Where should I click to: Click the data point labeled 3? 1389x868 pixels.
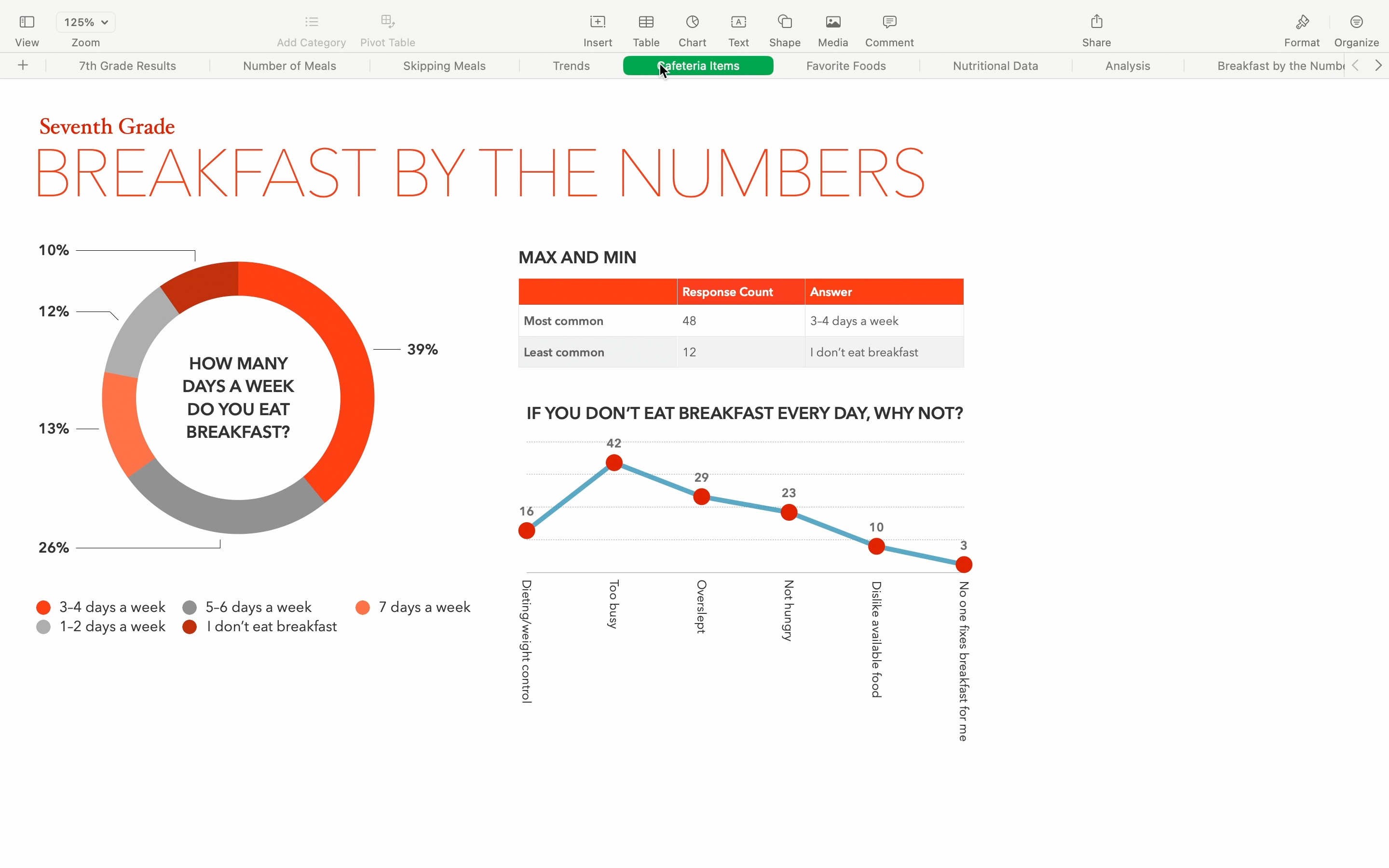coord(964,565)
